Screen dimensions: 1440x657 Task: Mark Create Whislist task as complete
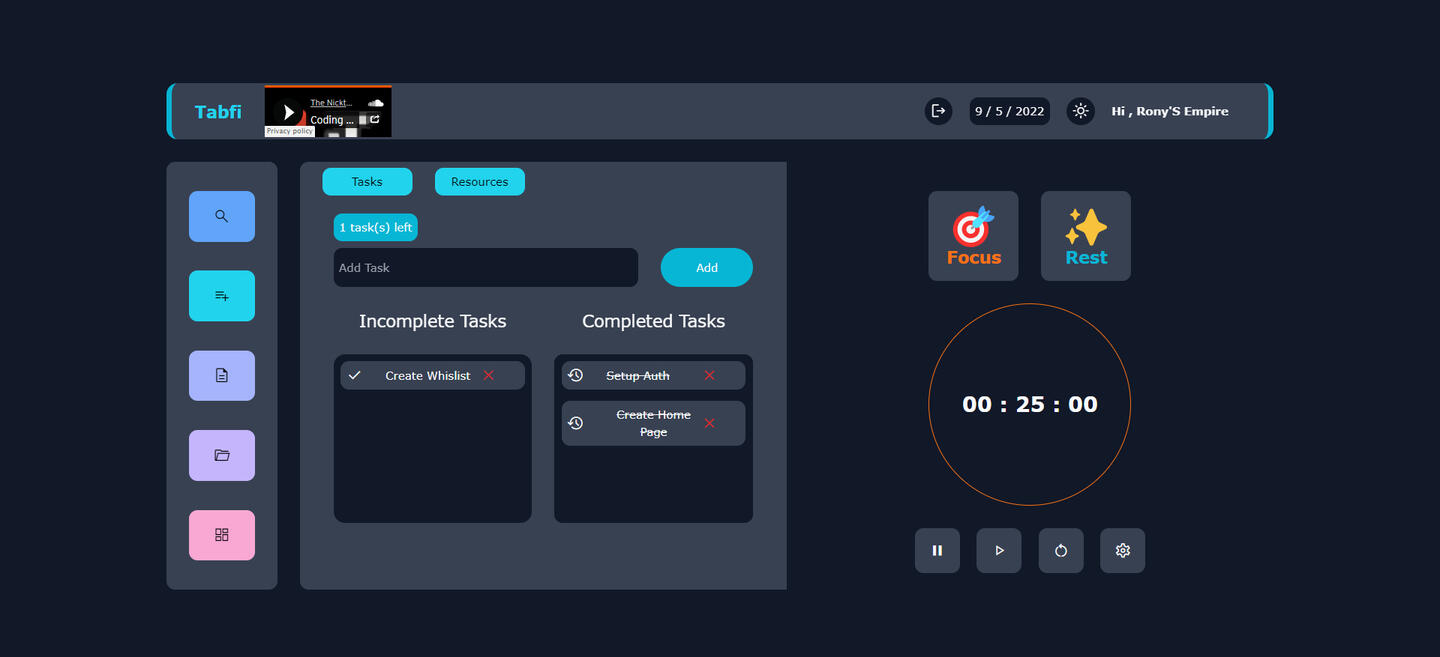[355, 376]
